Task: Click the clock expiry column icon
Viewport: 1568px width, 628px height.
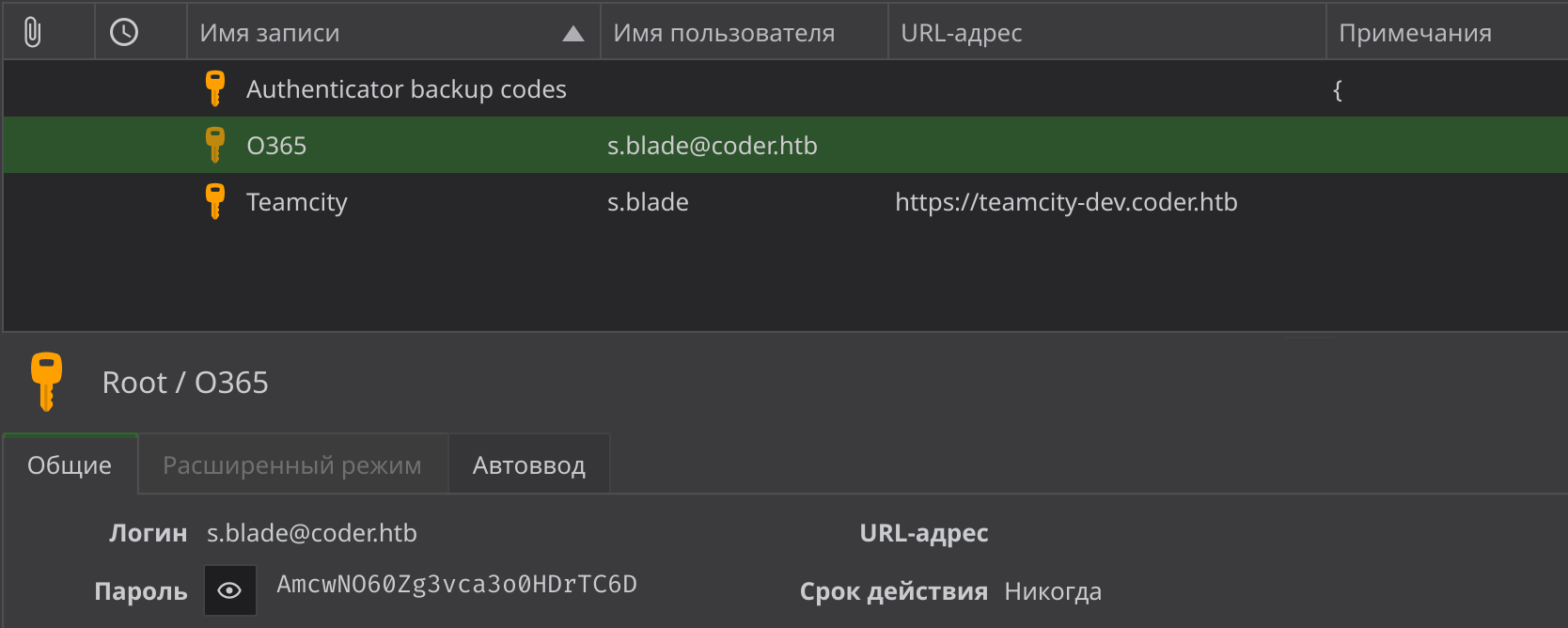Action: click(x=124, y=33)
